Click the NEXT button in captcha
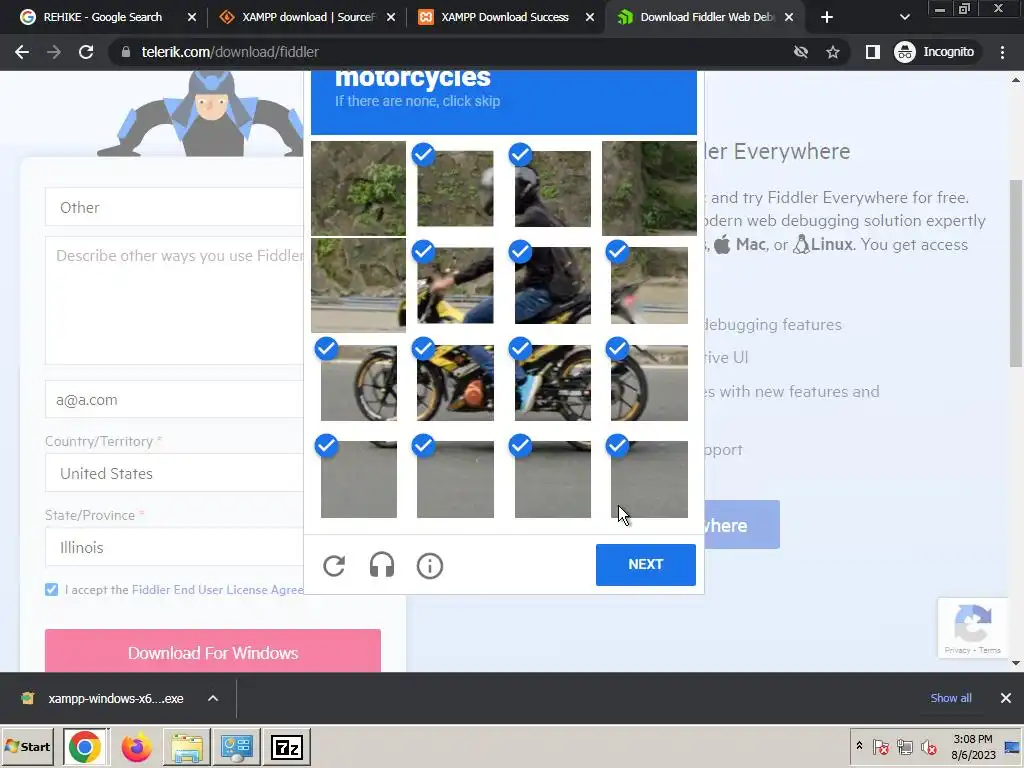Image resolution: width=1024 pixels, height=768 pixels. tap(645, 565)
